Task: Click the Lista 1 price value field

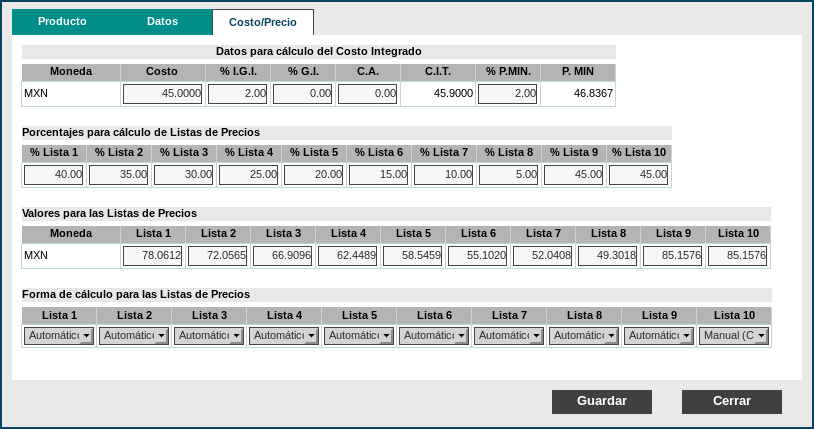Action: [x=153, y=255]
